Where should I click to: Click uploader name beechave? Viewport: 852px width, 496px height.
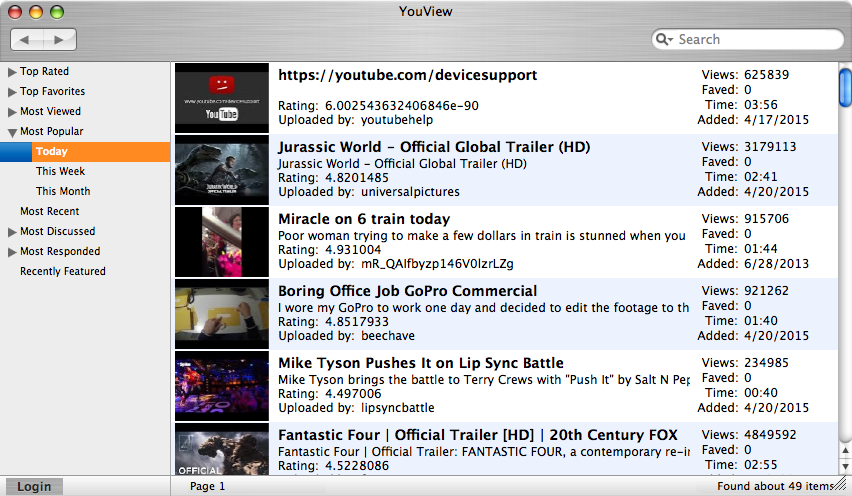pos(388,336)
